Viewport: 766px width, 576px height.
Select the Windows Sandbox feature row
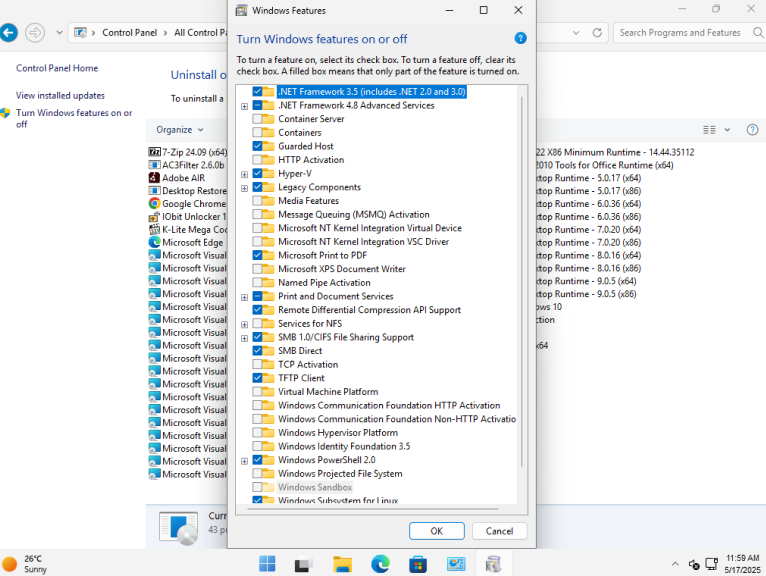315,487
